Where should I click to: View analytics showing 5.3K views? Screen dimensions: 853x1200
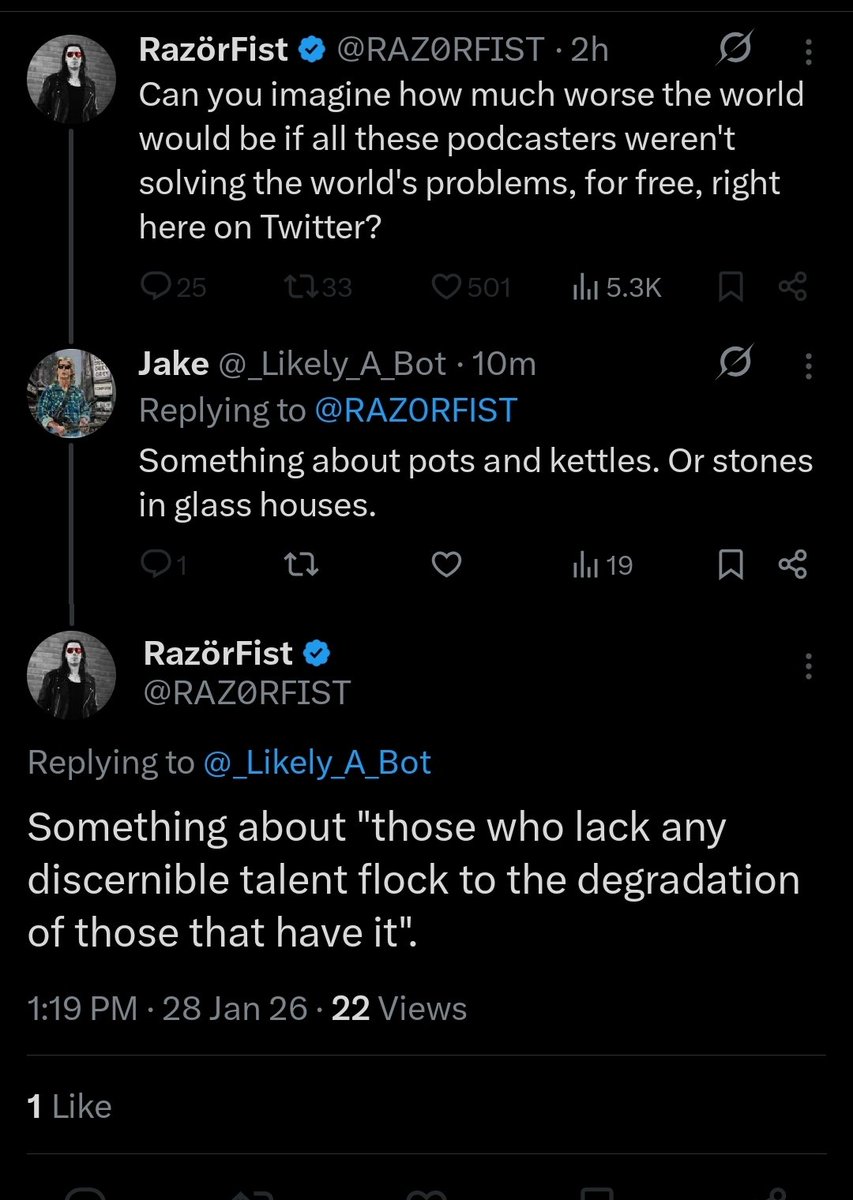(616, 288)
